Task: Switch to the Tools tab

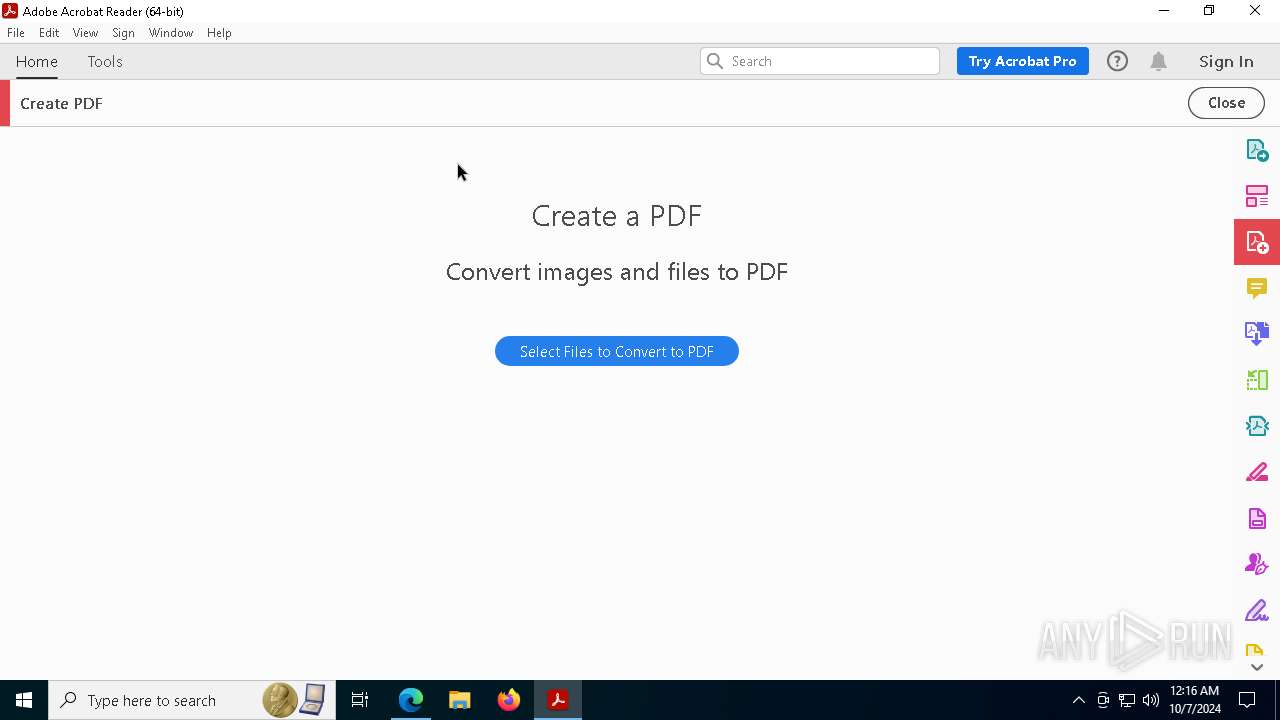Action: (105, 61)
